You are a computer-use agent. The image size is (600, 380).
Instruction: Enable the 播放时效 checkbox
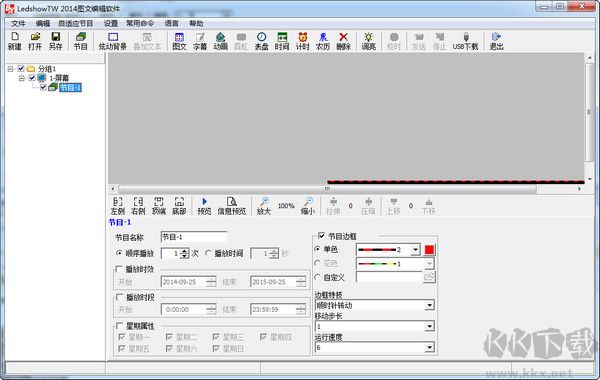tap(119, 269)
